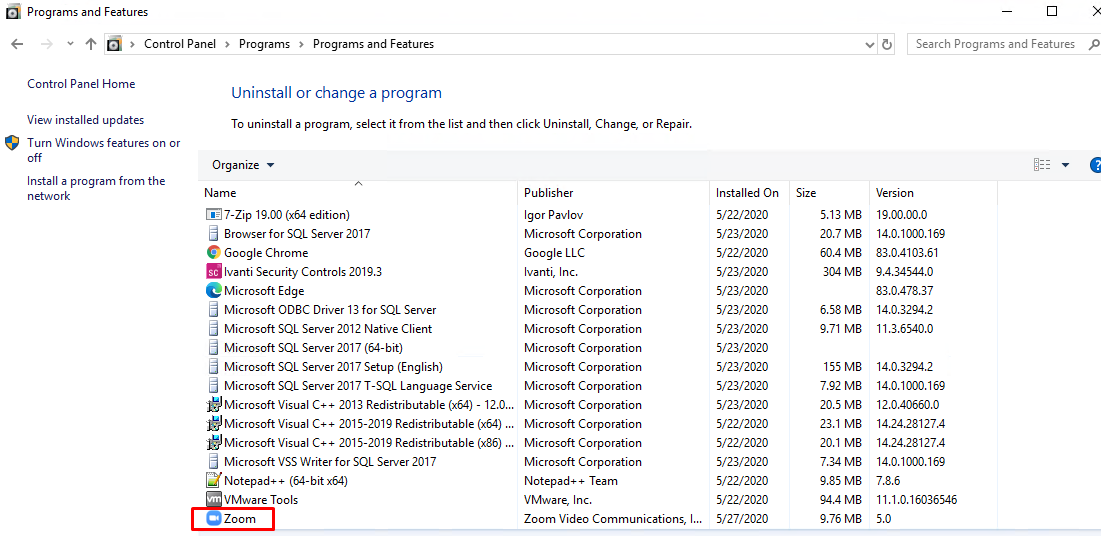Open View installed updates link
This screenshot has width=1101, height=536.
pos(86,119)
